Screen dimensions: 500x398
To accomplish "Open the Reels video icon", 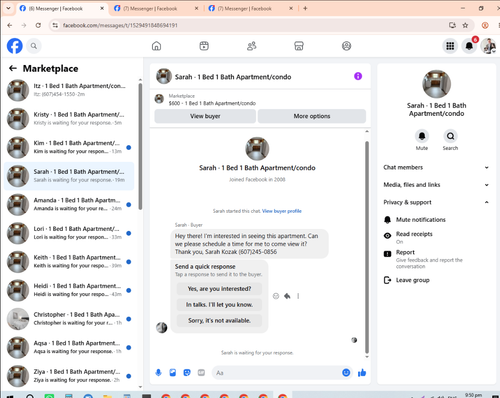I will (x=204, y=46).
